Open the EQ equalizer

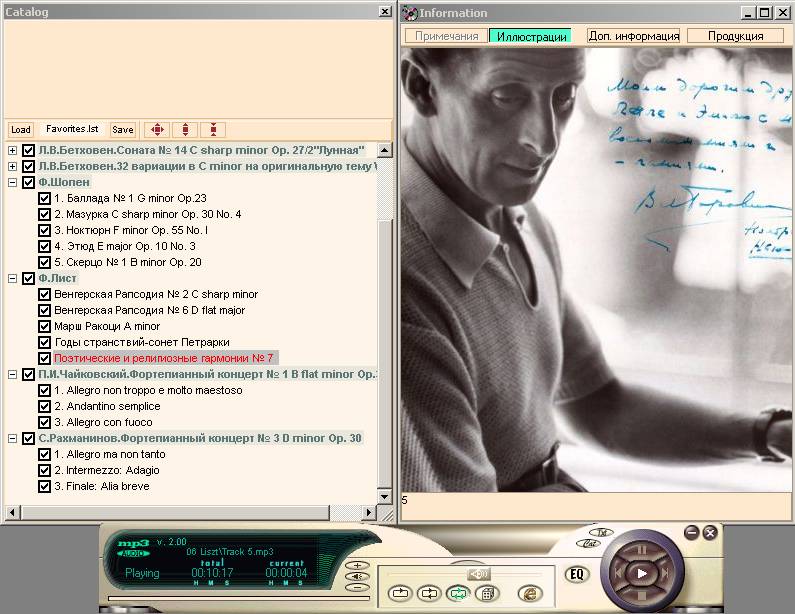point(576,574)
